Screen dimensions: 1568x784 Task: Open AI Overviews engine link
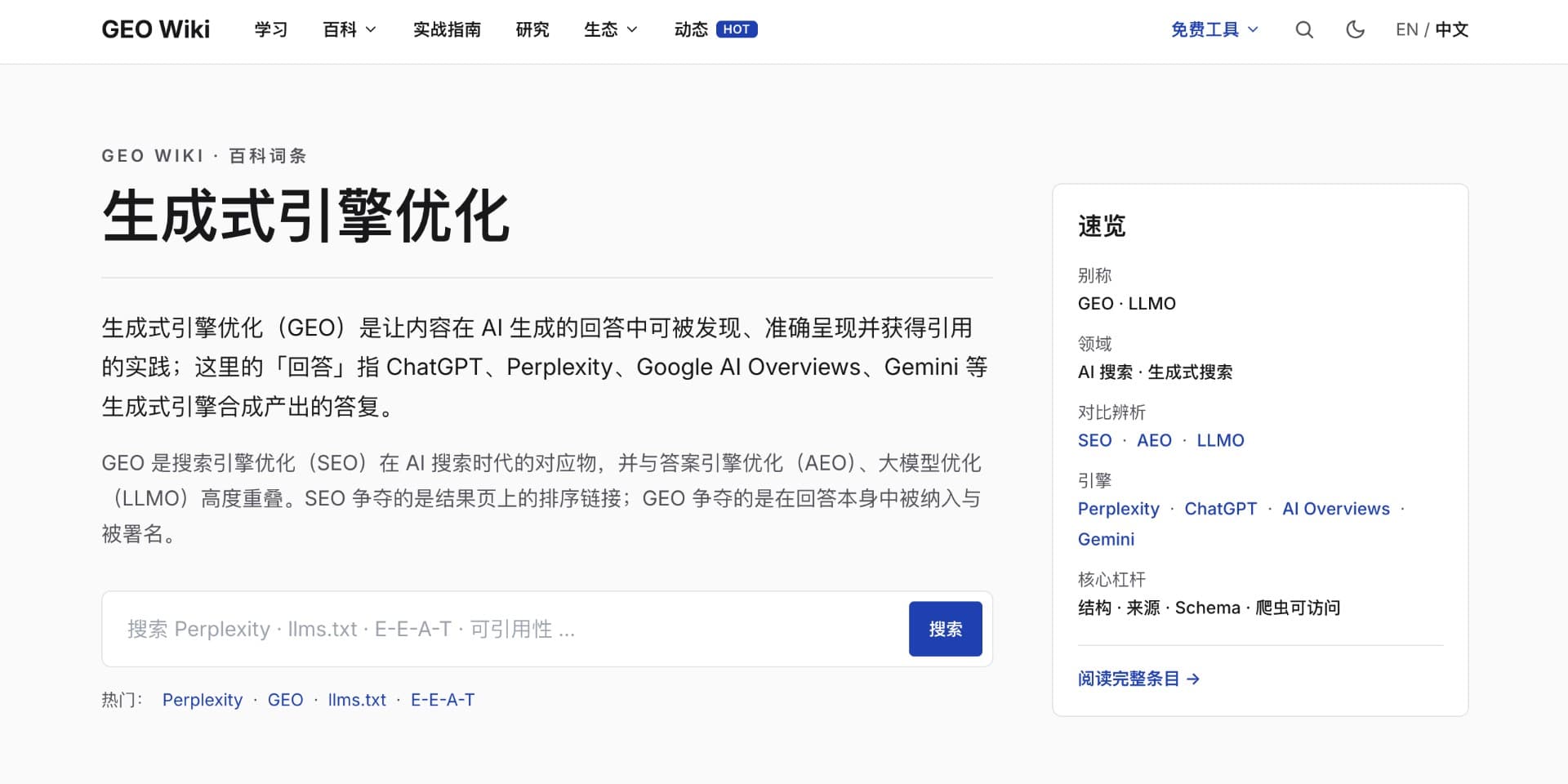point(1336,509)
